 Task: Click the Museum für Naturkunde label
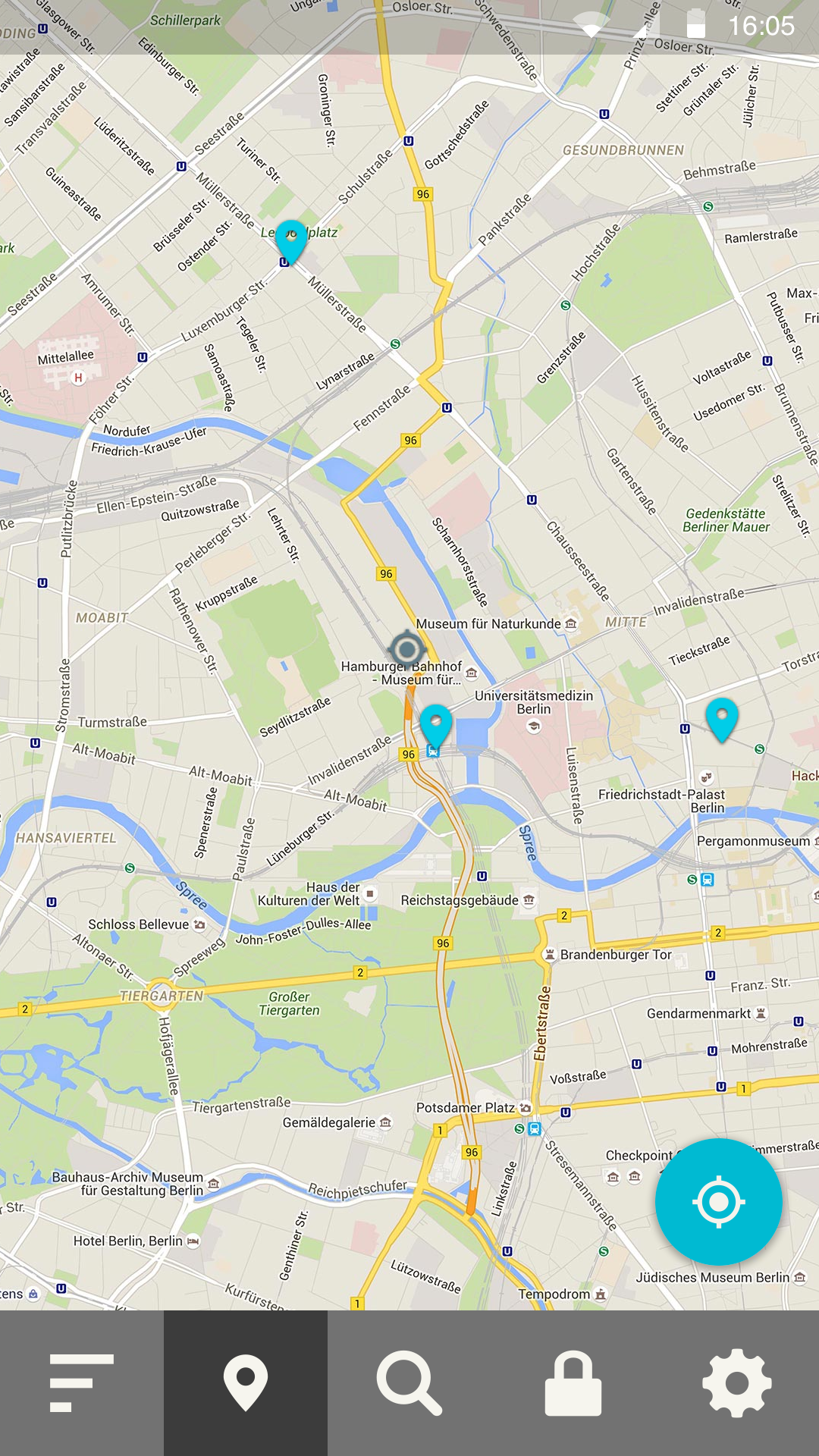pos(488,623)
